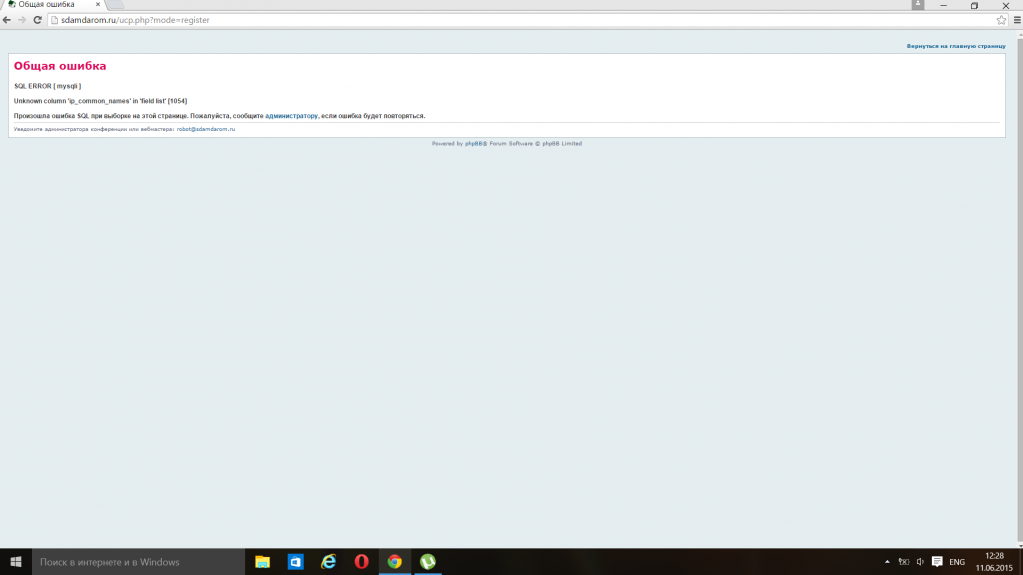Click the 'администратору' link
Image resolution: width=1023 pixels, height=575 pixels.
(291, 116)
